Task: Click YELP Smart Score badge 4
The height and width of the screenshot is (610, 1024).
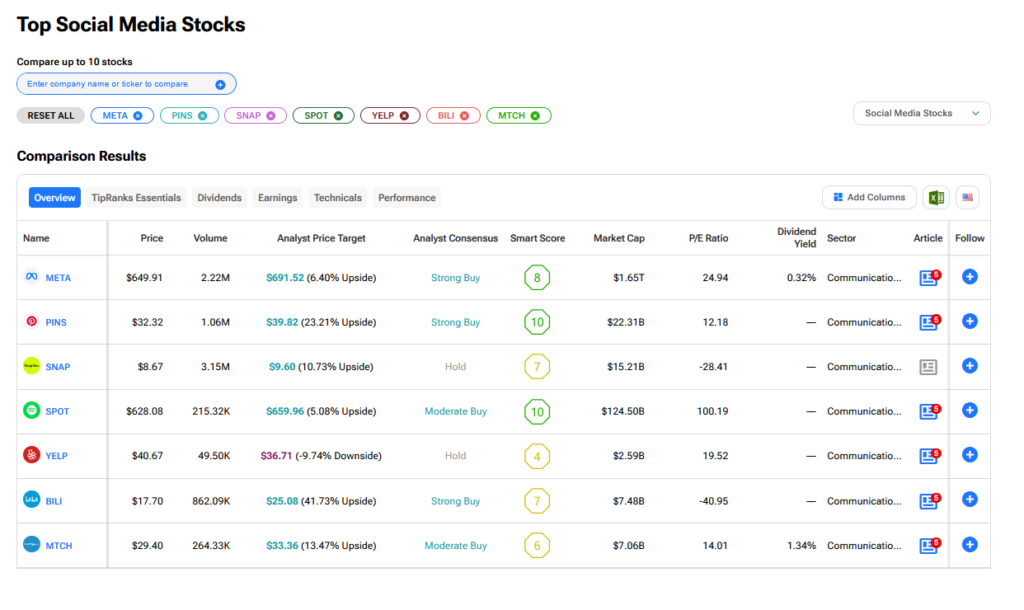Action: 537,456
